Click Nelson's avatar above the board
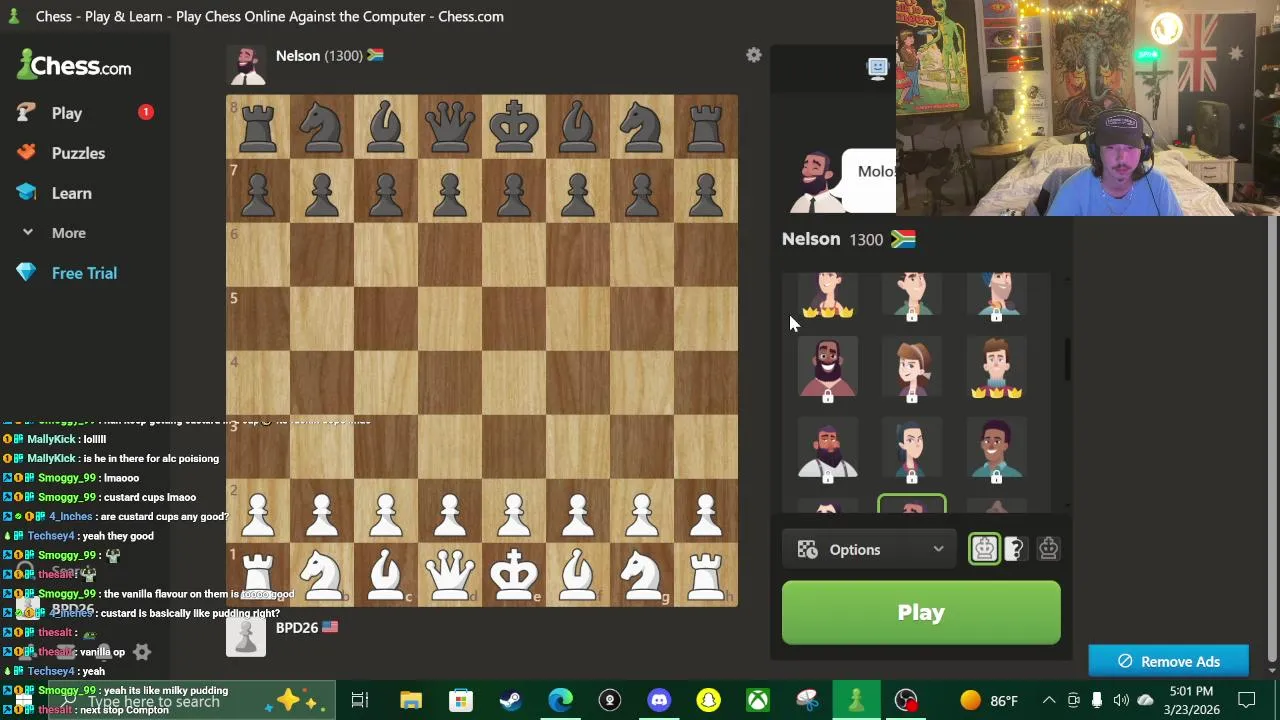Viewport: 1280px width, 720px height. coord(246,65)
